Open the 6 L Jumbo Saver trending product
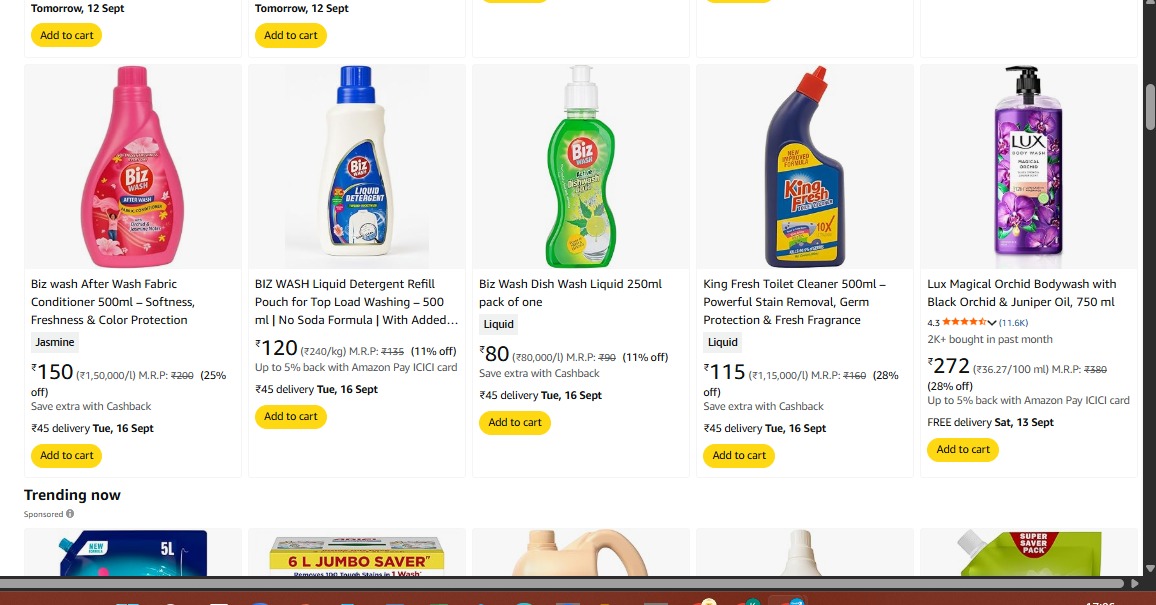This screenshot has width=1156, height=605. (x=357, y=553)
